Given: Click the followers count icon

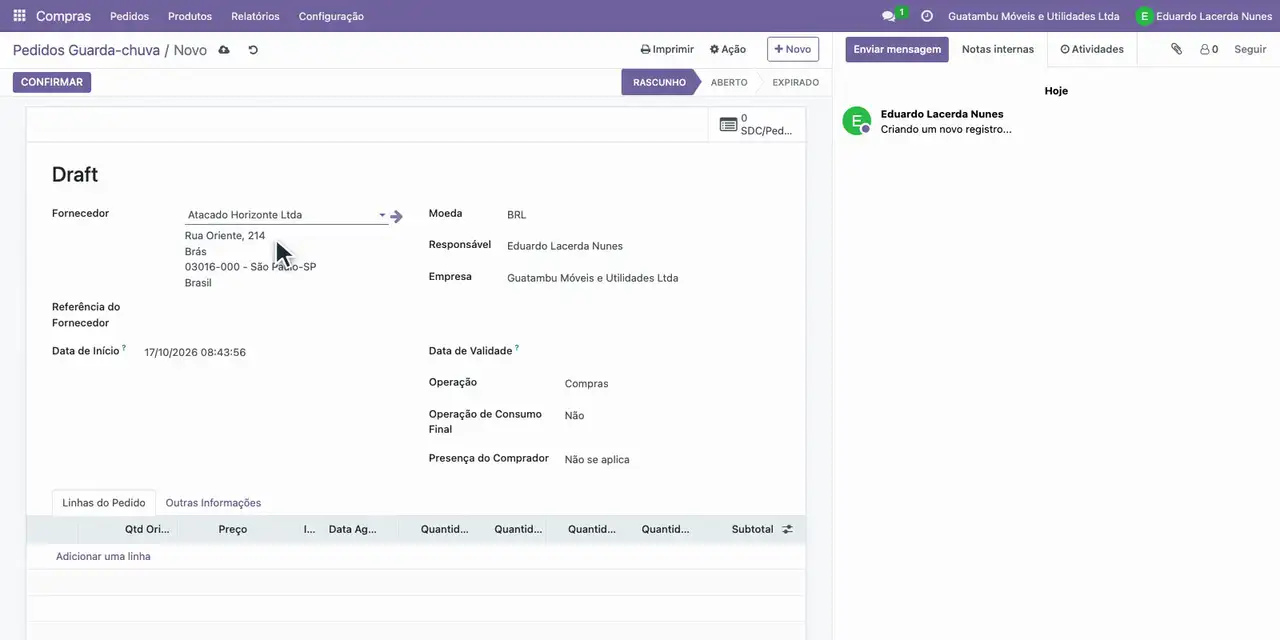Looking at the screenshot, I should click(x=1209, y=49).
